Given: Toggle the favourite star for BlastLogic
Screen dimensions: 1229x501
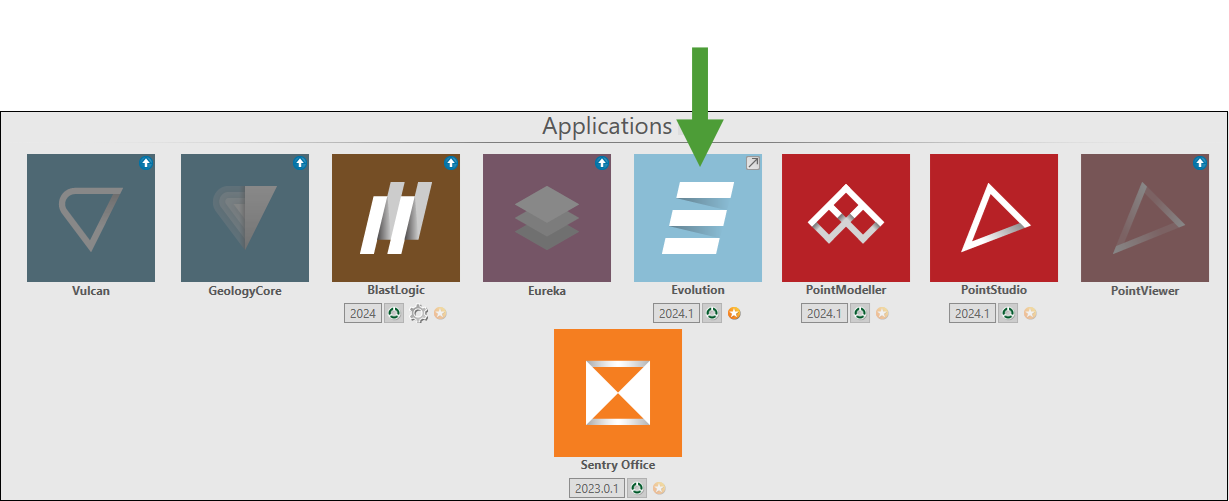Looking at the screenshot, I should pos(440,314).
